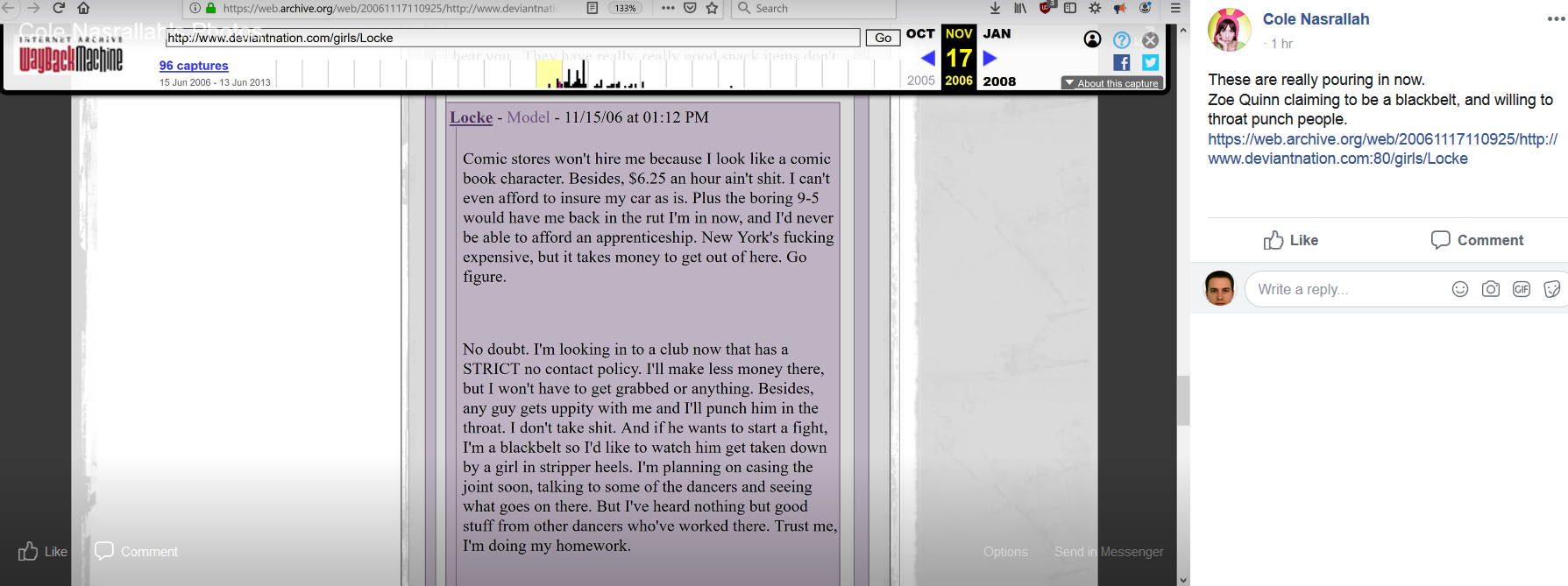Screen dimensions: 1568x586
Task: Open the post options three-dots menu
Action: point(1557,18)
